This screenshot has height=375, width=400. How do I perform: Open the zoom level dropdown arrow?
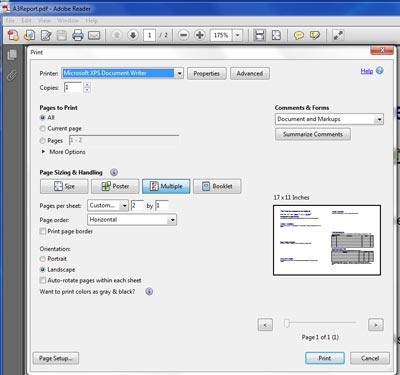point(237,35)
